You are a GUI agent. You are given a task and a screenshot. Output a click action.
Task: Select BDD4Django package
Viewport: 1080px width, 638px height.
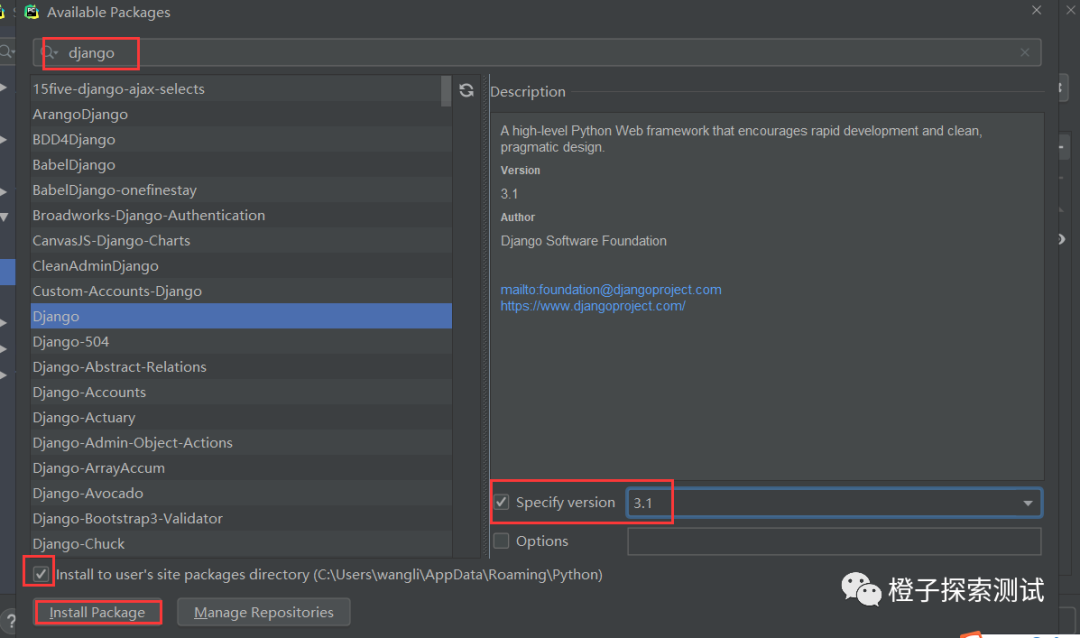click(x=241, y=140)
